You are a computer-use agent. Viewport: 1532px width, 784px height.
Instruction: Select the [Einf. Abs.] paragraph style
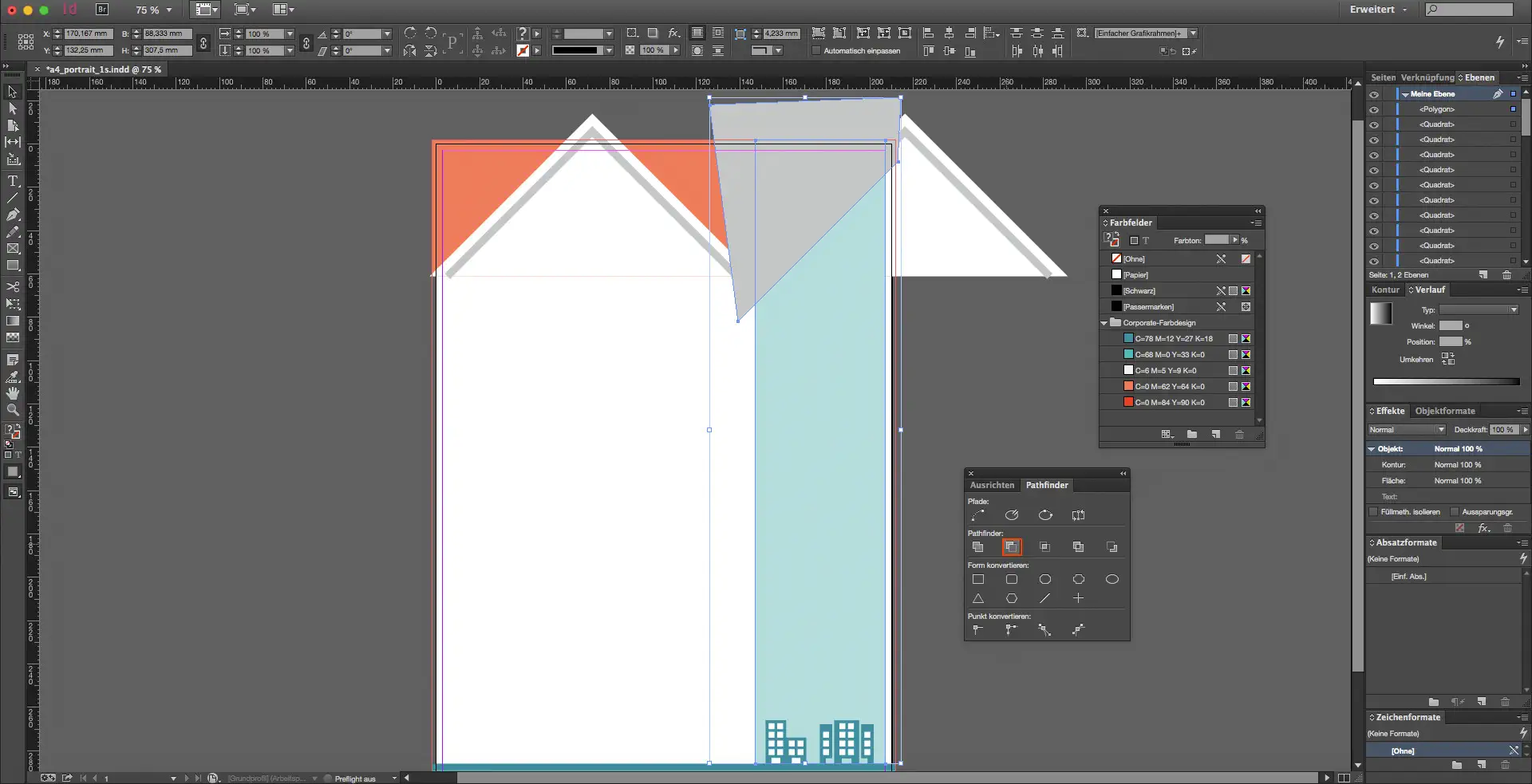(x=1408, y=577)
